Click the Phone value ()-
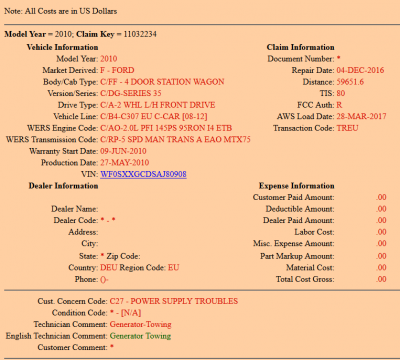 click(x=104, y=279)
